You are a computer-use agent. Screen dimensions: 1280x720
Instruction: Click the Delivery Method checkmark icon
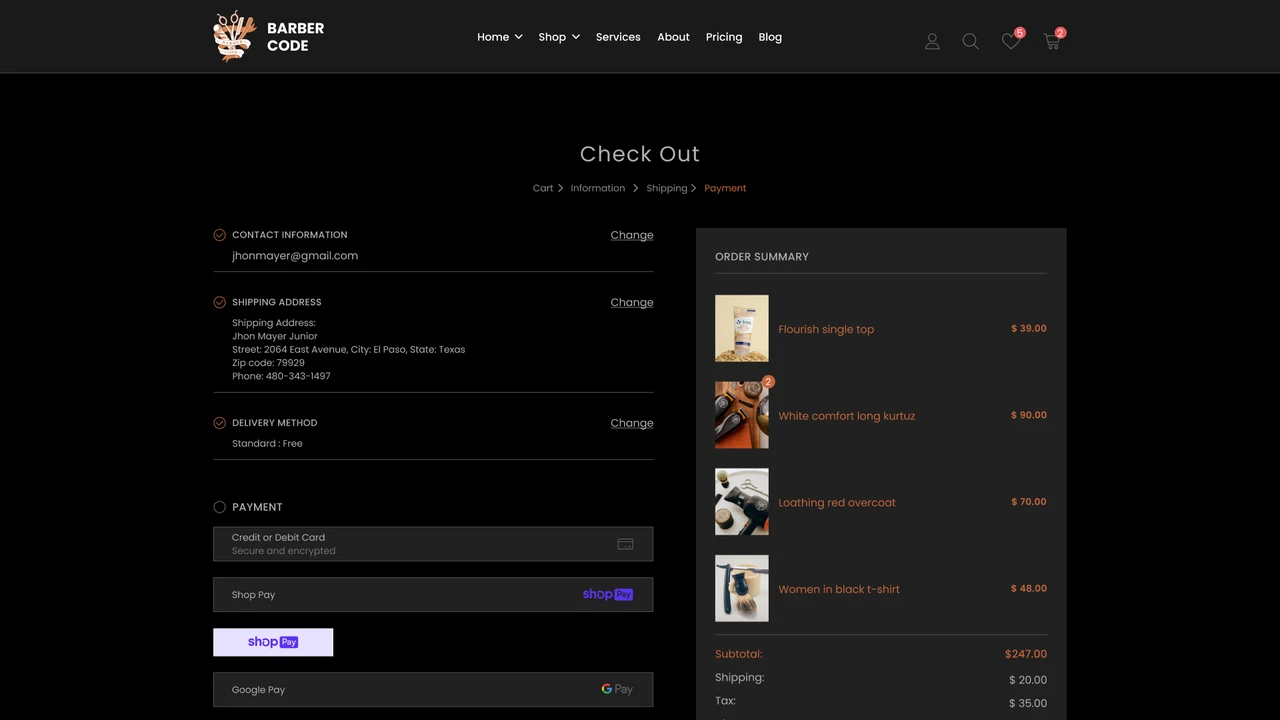(219, 423)
